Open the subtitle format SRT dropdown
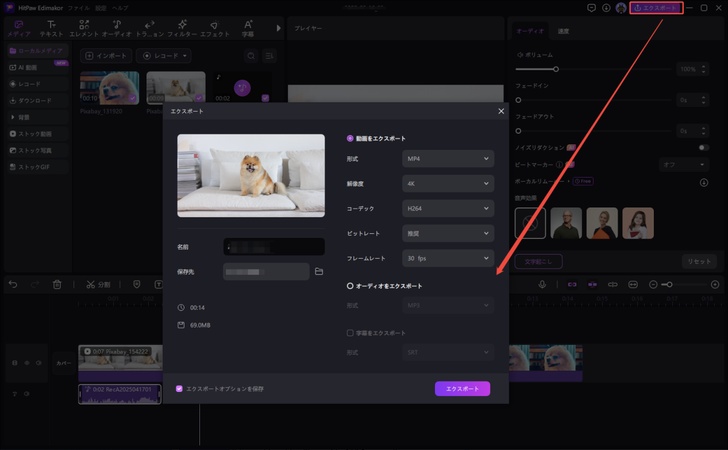 [448, 352]
